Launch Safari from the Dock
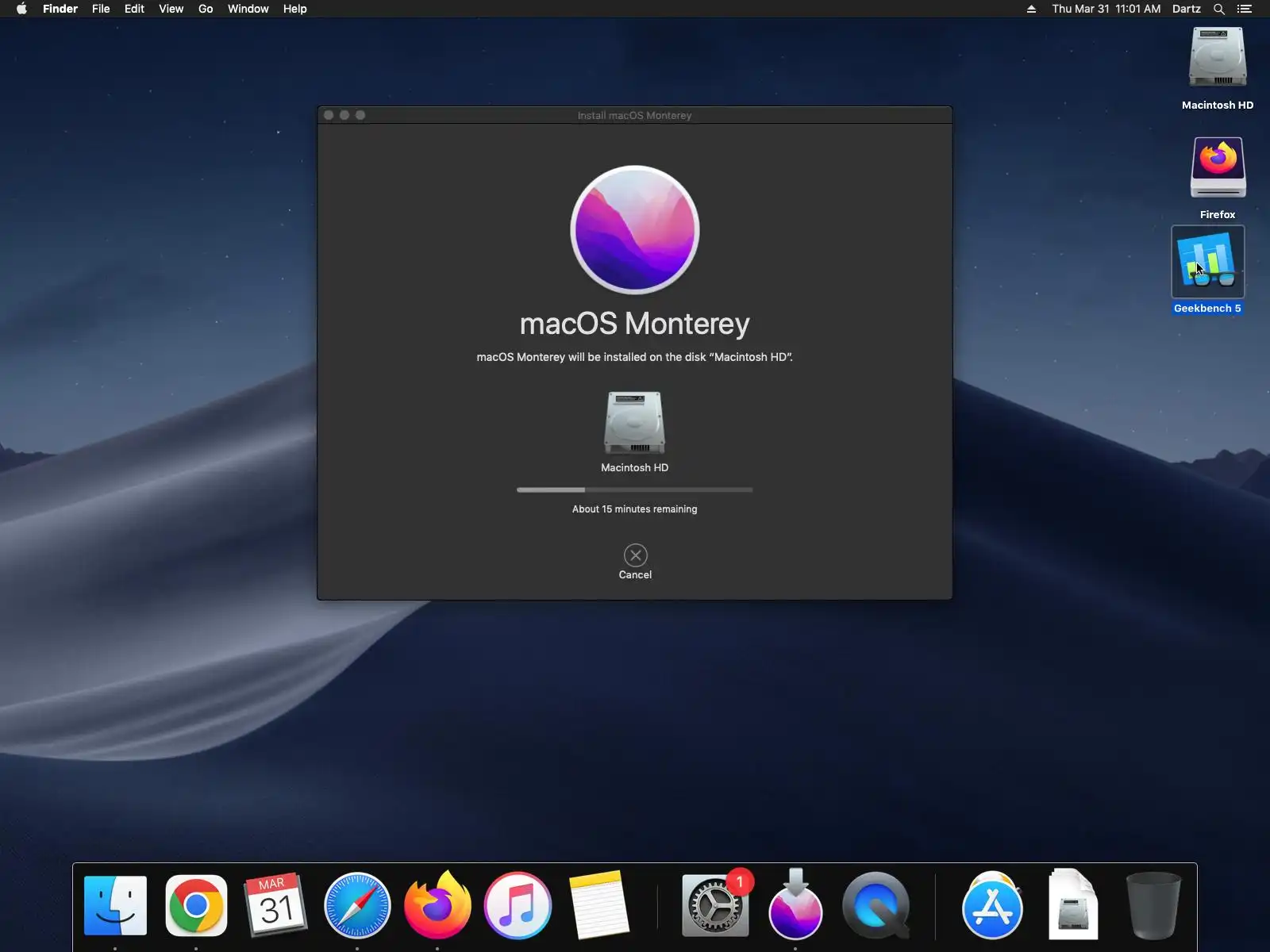Screen dimensions: 1270x952 pos(357,905)
